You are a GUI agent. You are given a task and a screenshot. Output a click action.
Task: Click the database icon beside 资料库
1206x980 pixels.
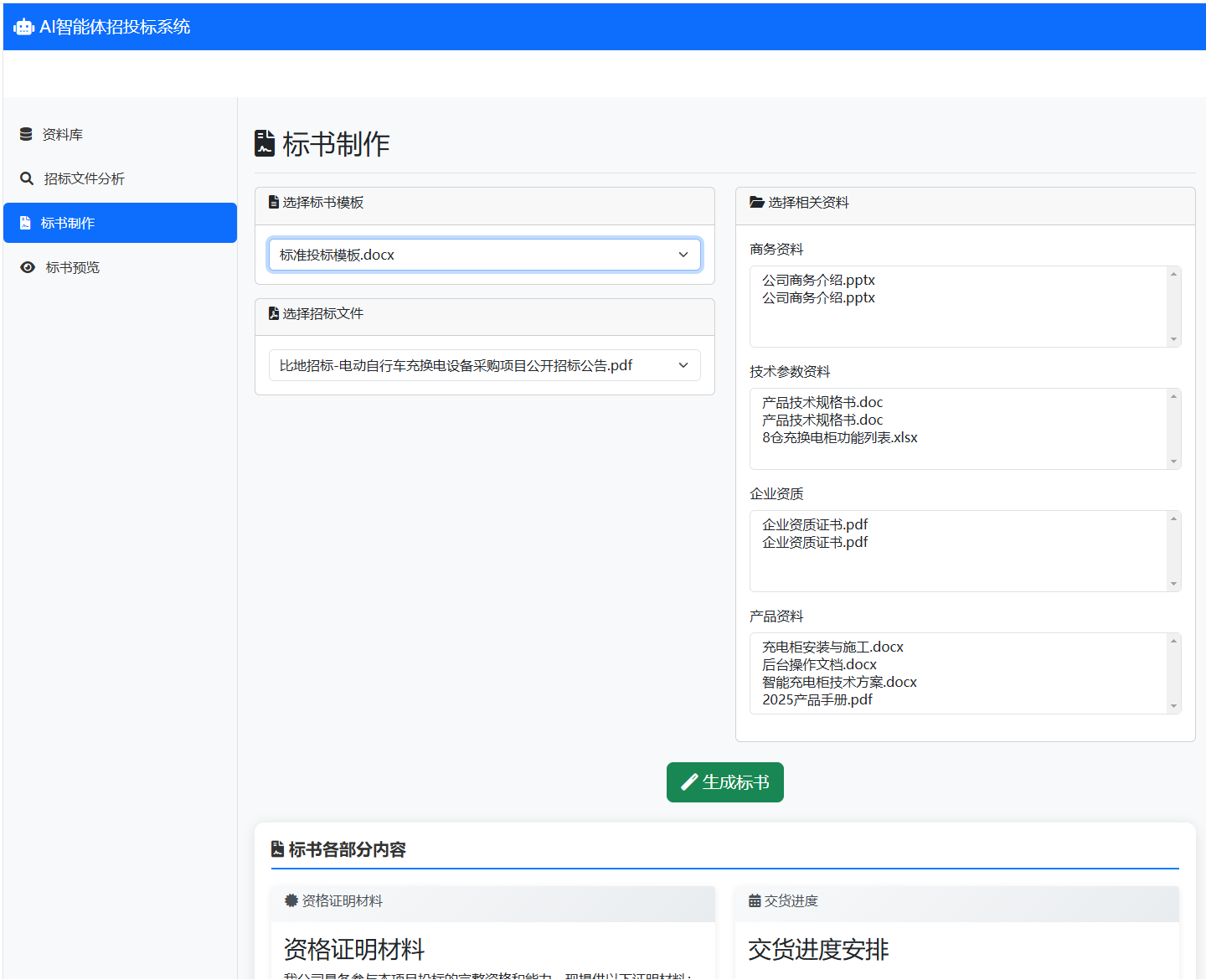pos(26,134)
